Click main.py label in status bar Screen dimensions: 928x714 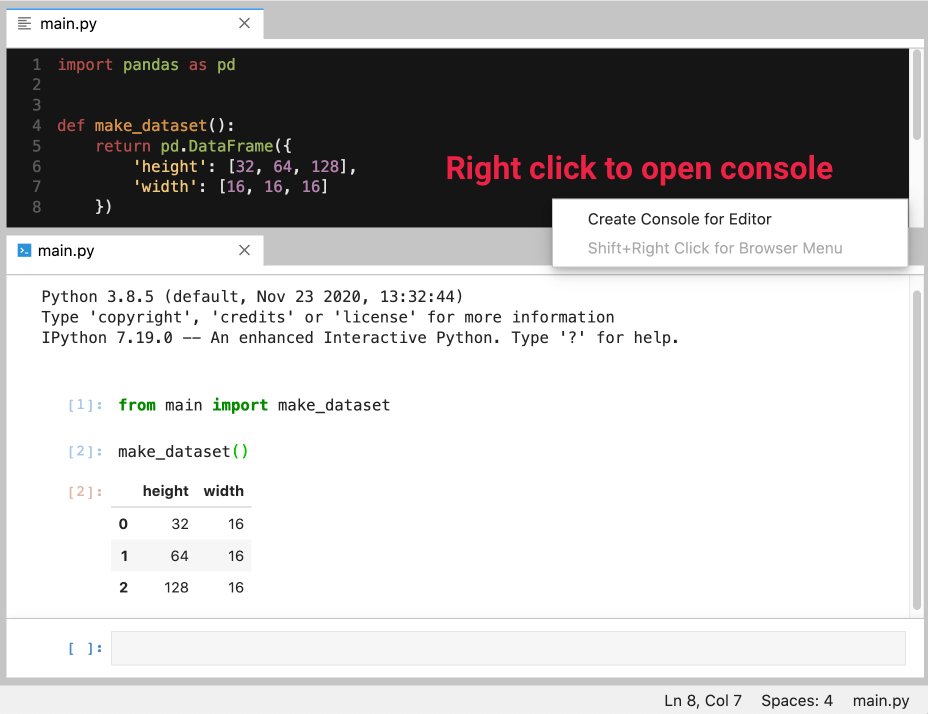click(881, 701)
